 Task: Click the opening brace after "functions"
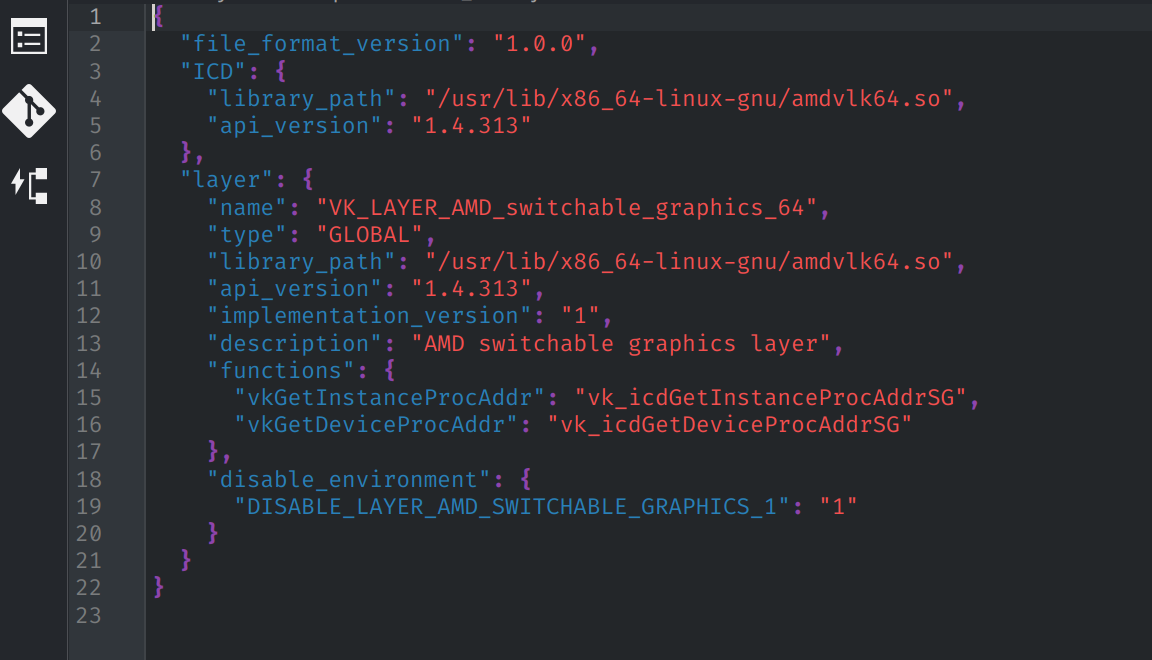coord(389,369)
